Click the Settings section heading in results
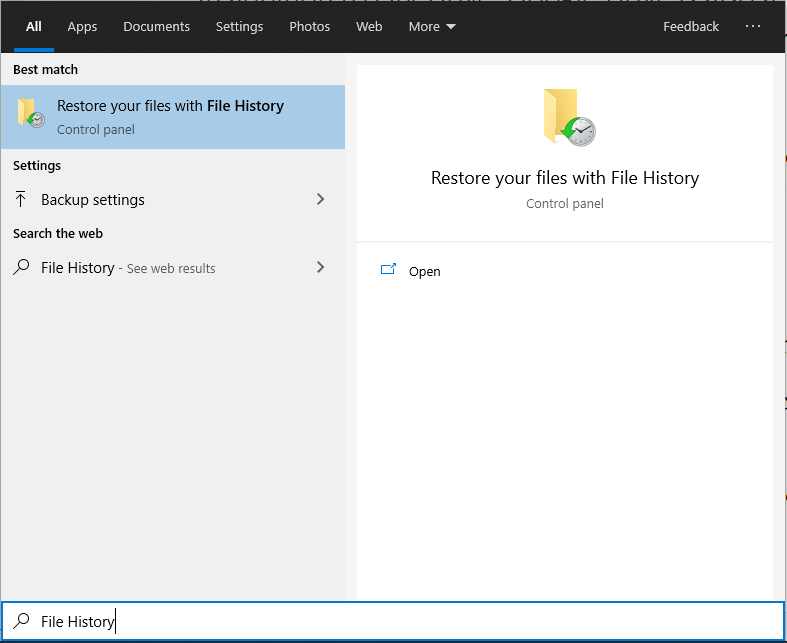This screenshot has height=643, width=787. [x=37, y=166]
